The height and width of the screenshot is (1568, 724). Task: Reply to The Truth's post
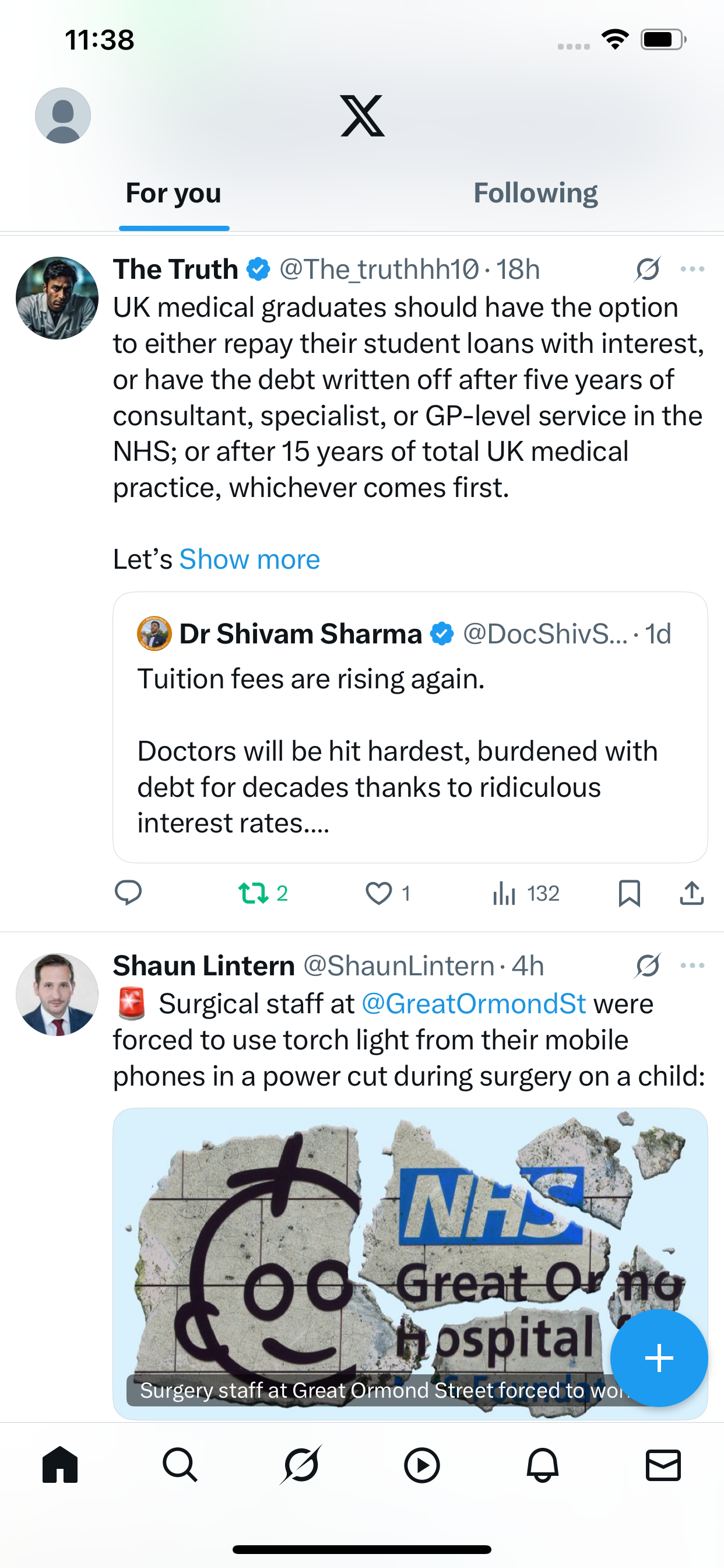(x=128, y=893)
